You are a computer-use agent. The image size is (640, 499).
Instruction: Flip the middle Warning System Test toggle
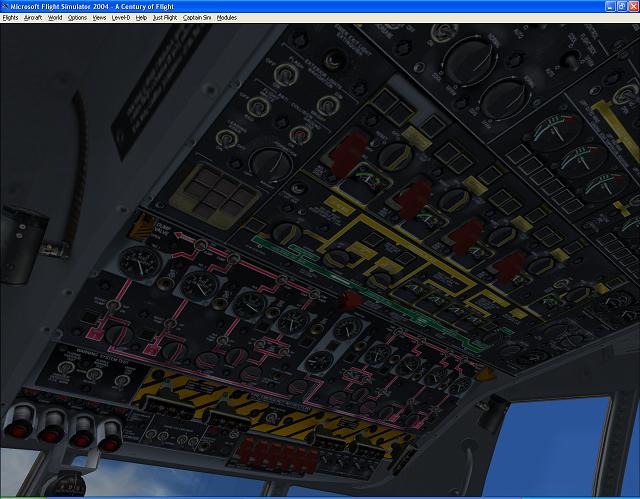94,374
